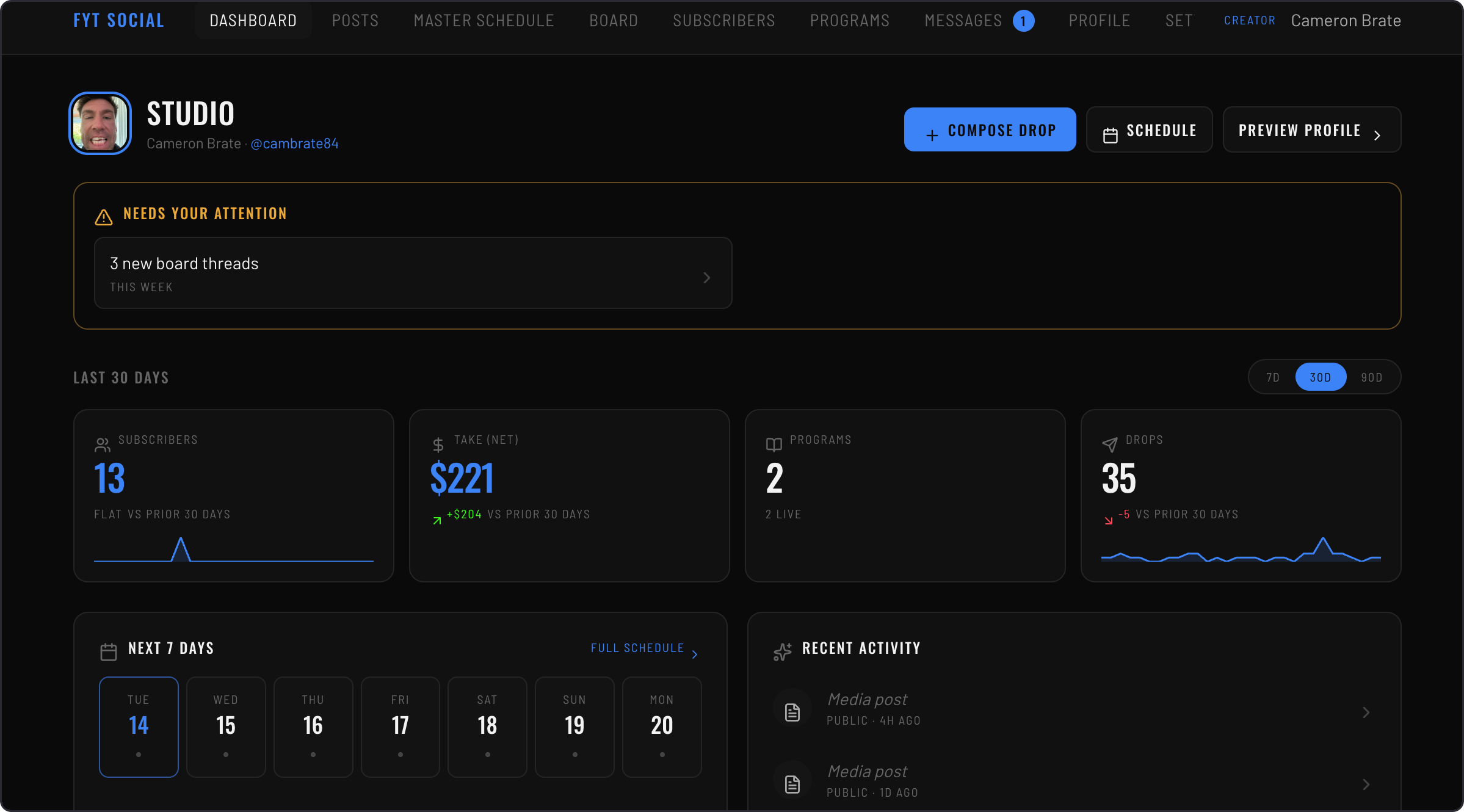Open the Profile nav item
This screenshot has width=1464, height=812.
click(x=1099, y=21)
